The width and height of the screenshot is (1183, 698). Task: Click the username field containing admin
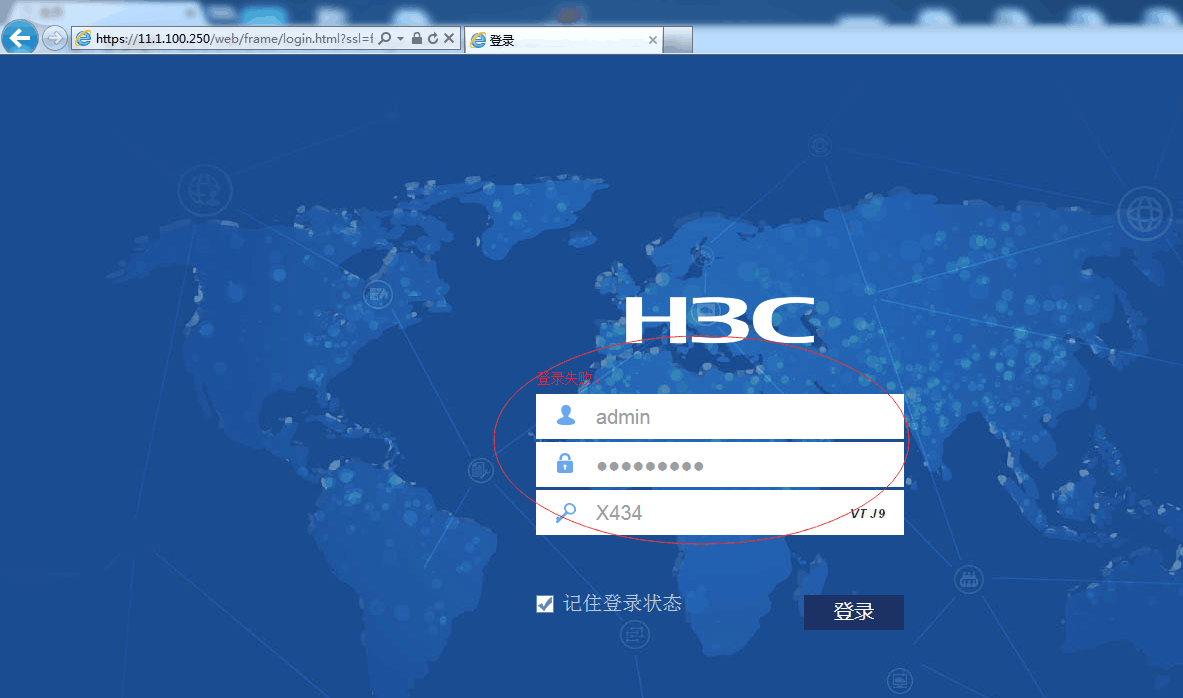click(720, 417)
